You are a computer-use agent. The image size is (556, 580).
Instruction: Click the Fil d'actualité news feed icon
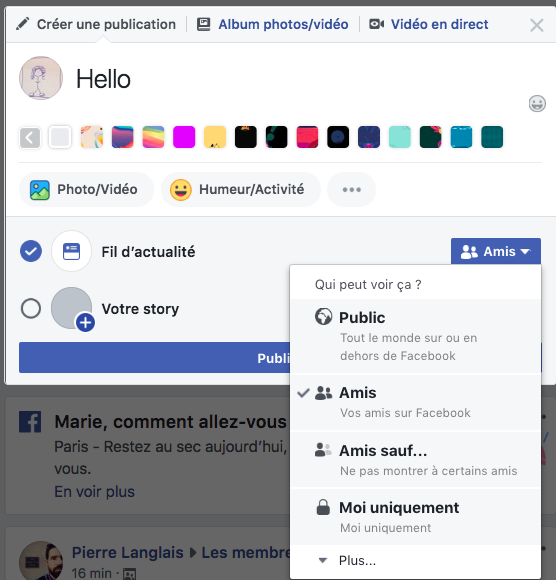71,252
